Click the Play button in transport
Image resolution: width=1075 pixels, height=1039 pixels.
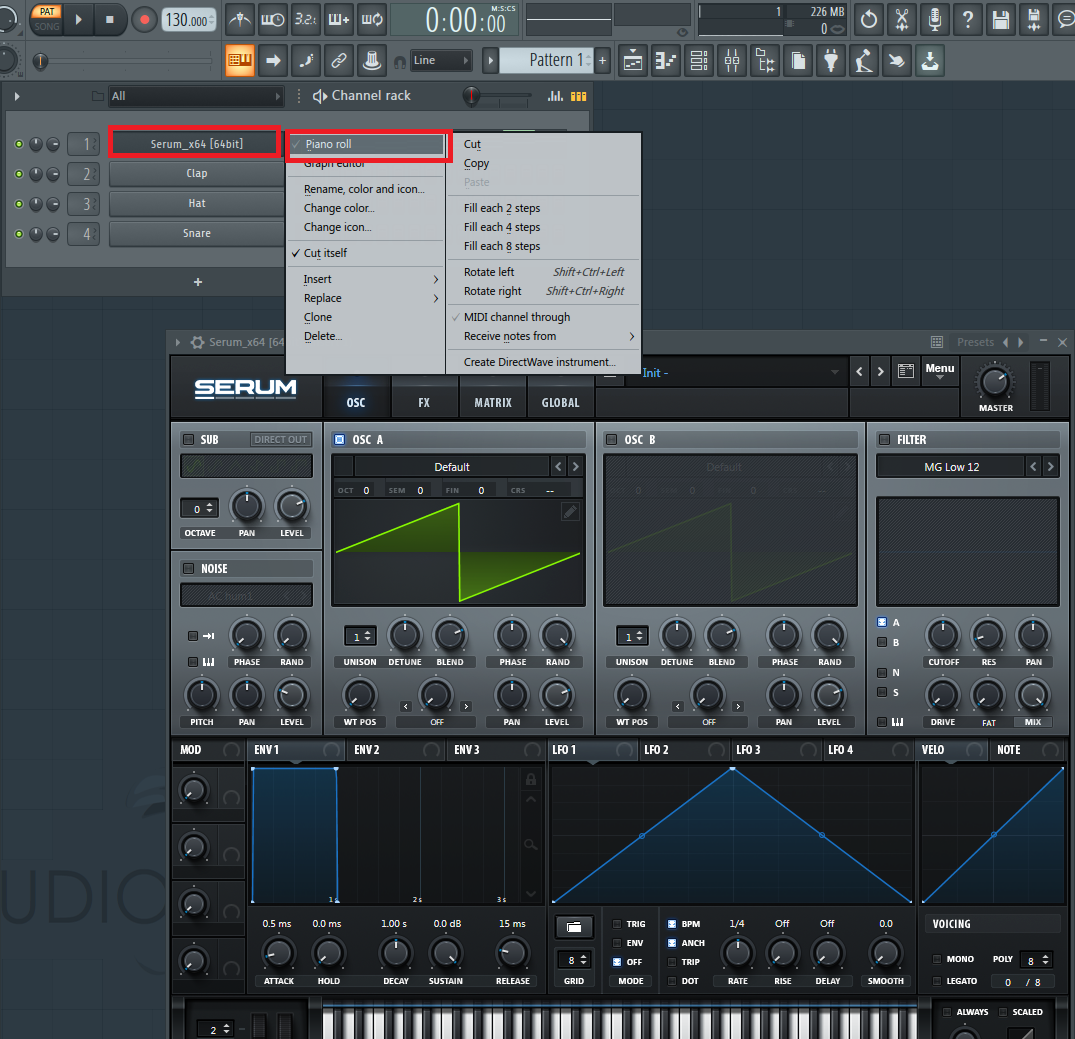click(x=78, y=19)
